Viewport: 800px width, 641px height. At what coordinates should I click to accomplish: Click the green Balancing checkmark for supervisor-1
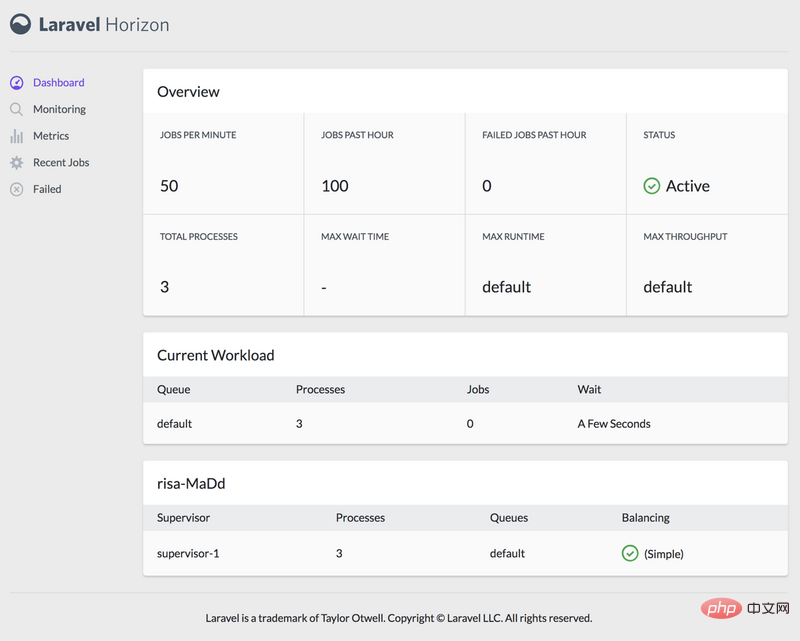(630, 553)
